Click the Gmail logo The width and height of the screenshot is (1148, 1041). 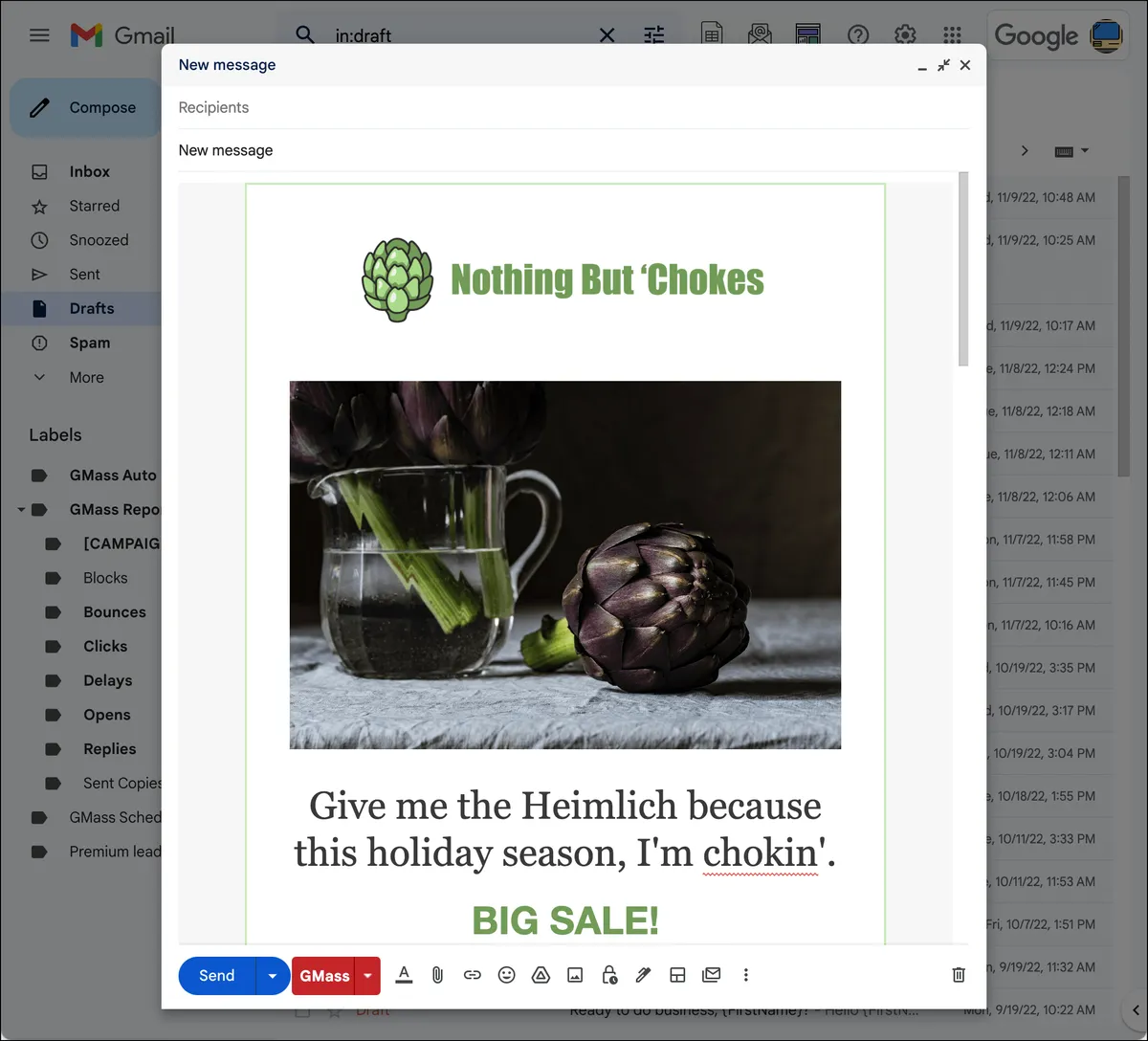tap(122, 35)
